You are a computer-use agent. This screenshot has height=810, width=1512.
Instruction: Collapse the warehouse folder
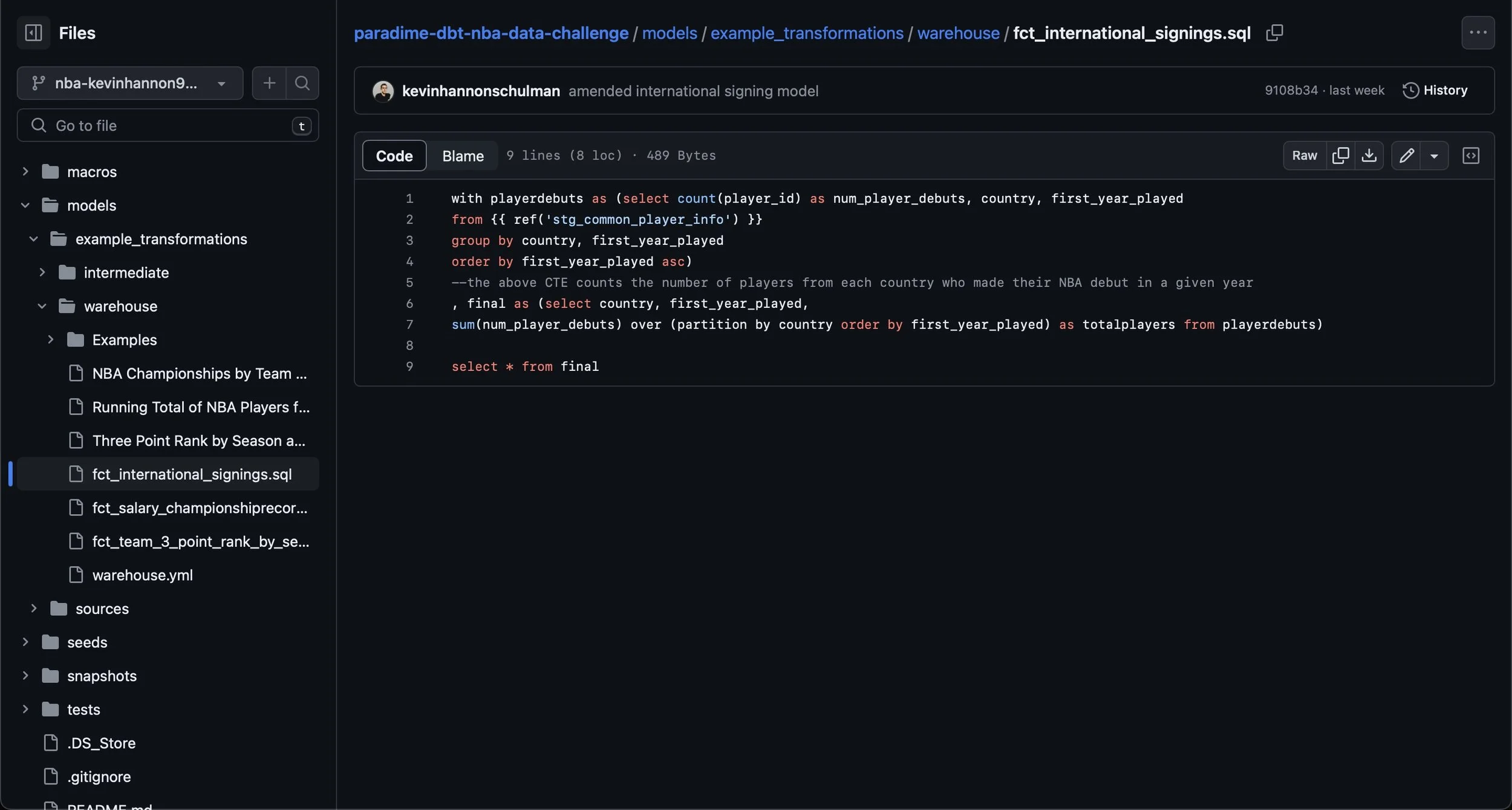(x=42, y=306)
